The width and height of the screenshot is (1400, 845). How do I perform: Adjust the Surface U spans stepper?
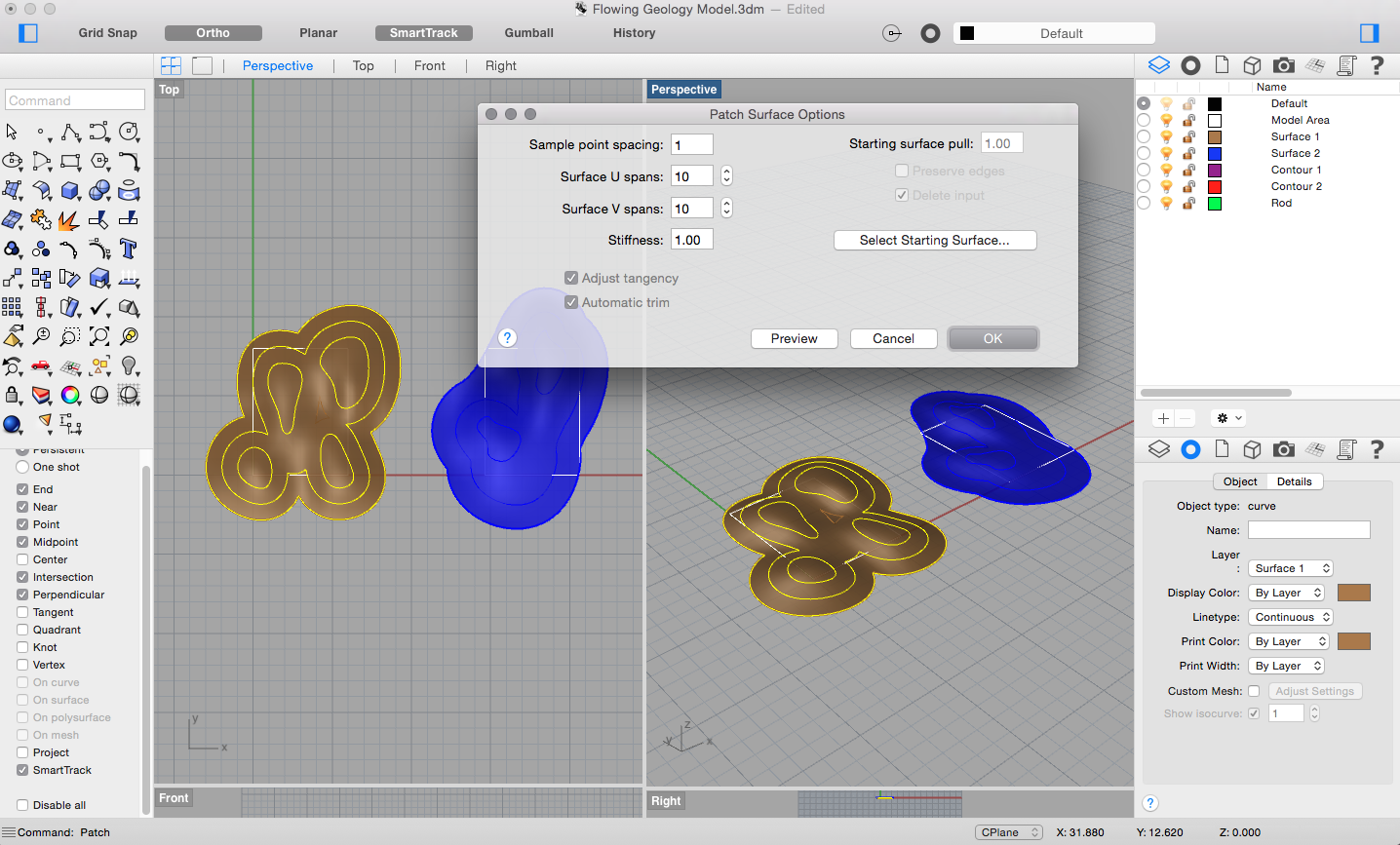(x=726, y=176)
